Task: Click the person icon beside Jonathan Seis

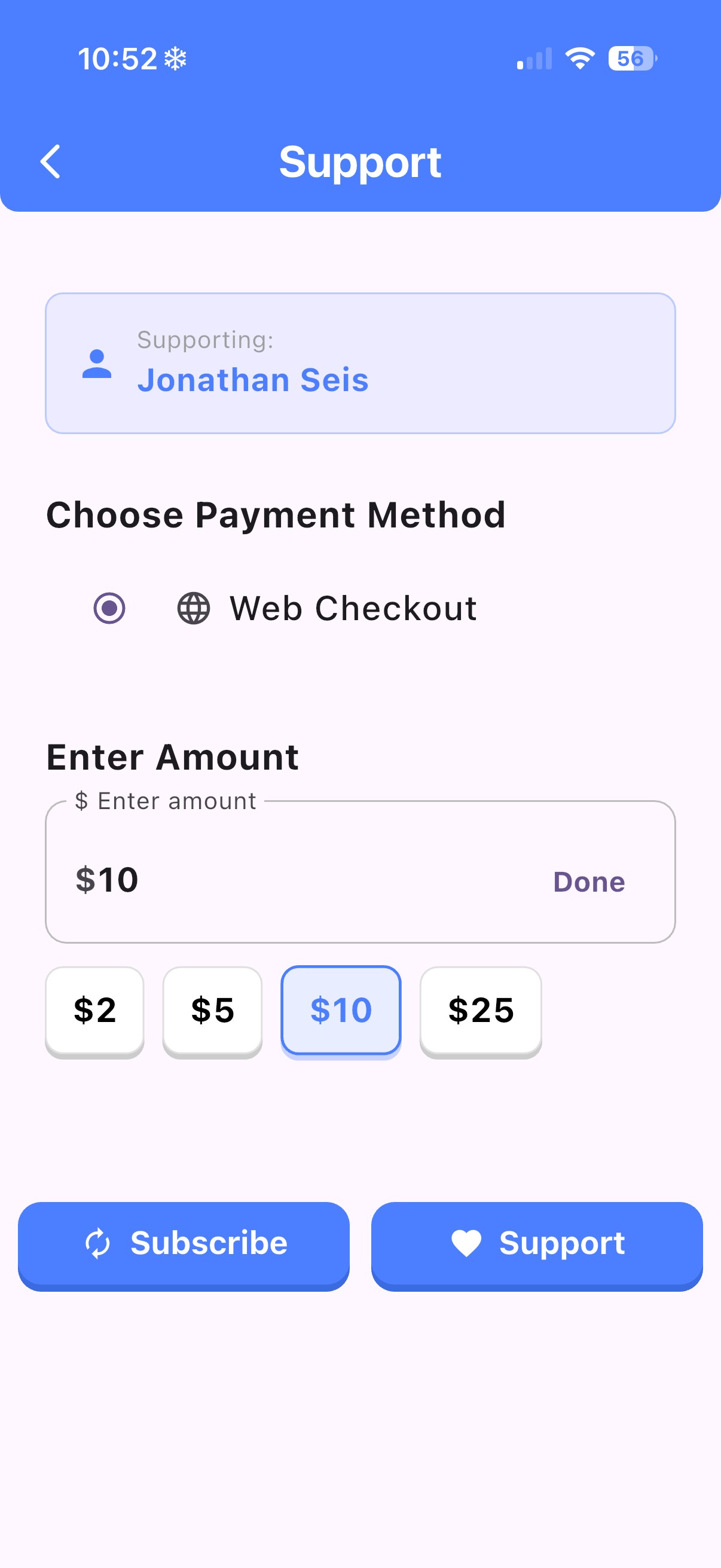Action: pyautogui.click(x=97, y=364)
